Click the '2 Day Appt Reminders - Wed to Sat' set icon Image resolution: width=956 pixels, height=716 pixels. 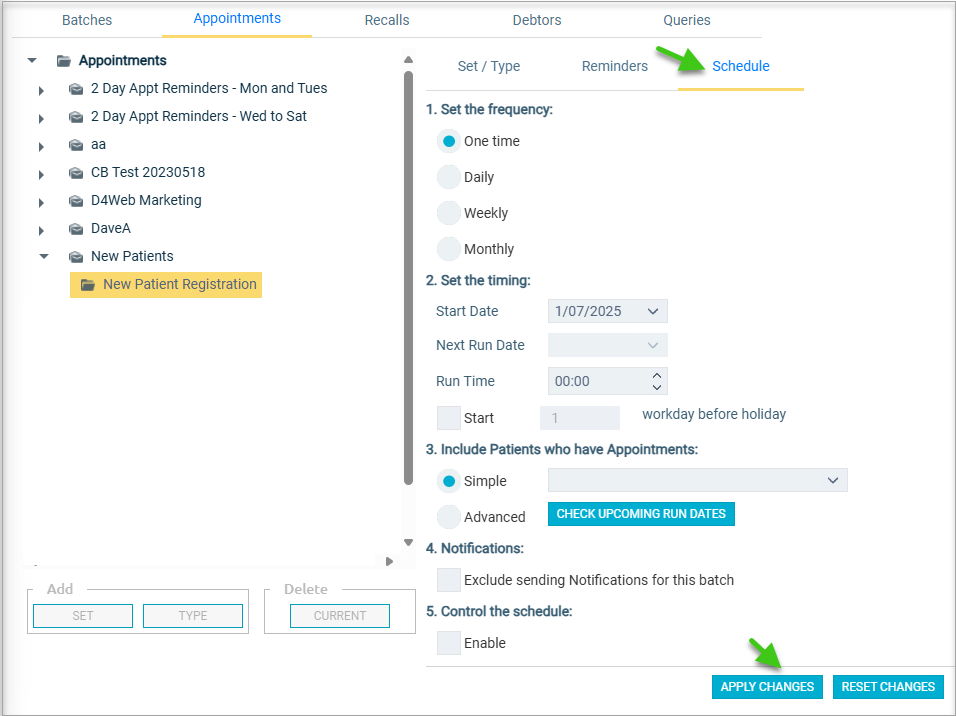(x=76, y=116)
